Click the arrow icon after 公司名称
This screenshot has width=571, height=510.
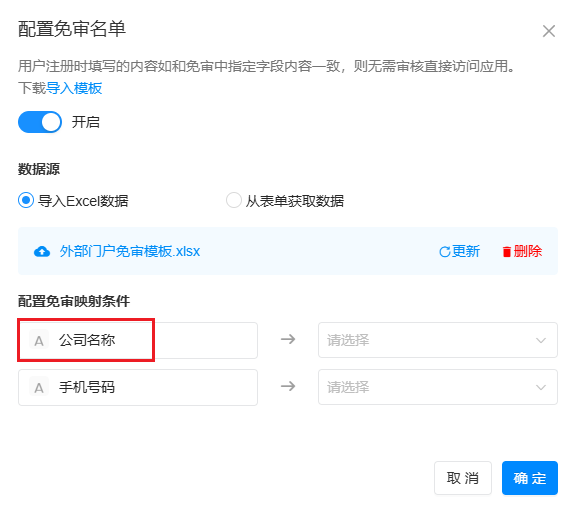(x=288, y=340)
